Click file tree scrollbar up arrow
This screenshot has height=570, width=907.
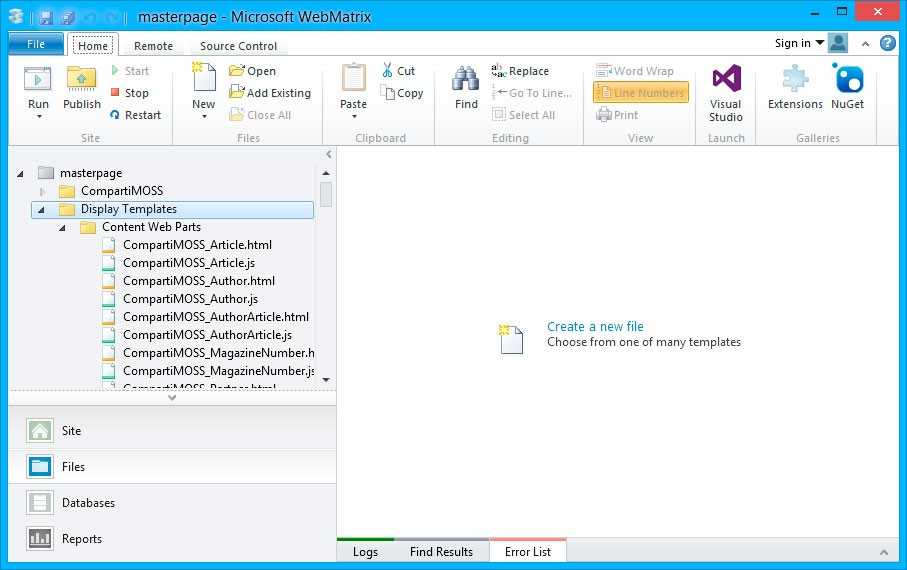[x=326, y=173]
